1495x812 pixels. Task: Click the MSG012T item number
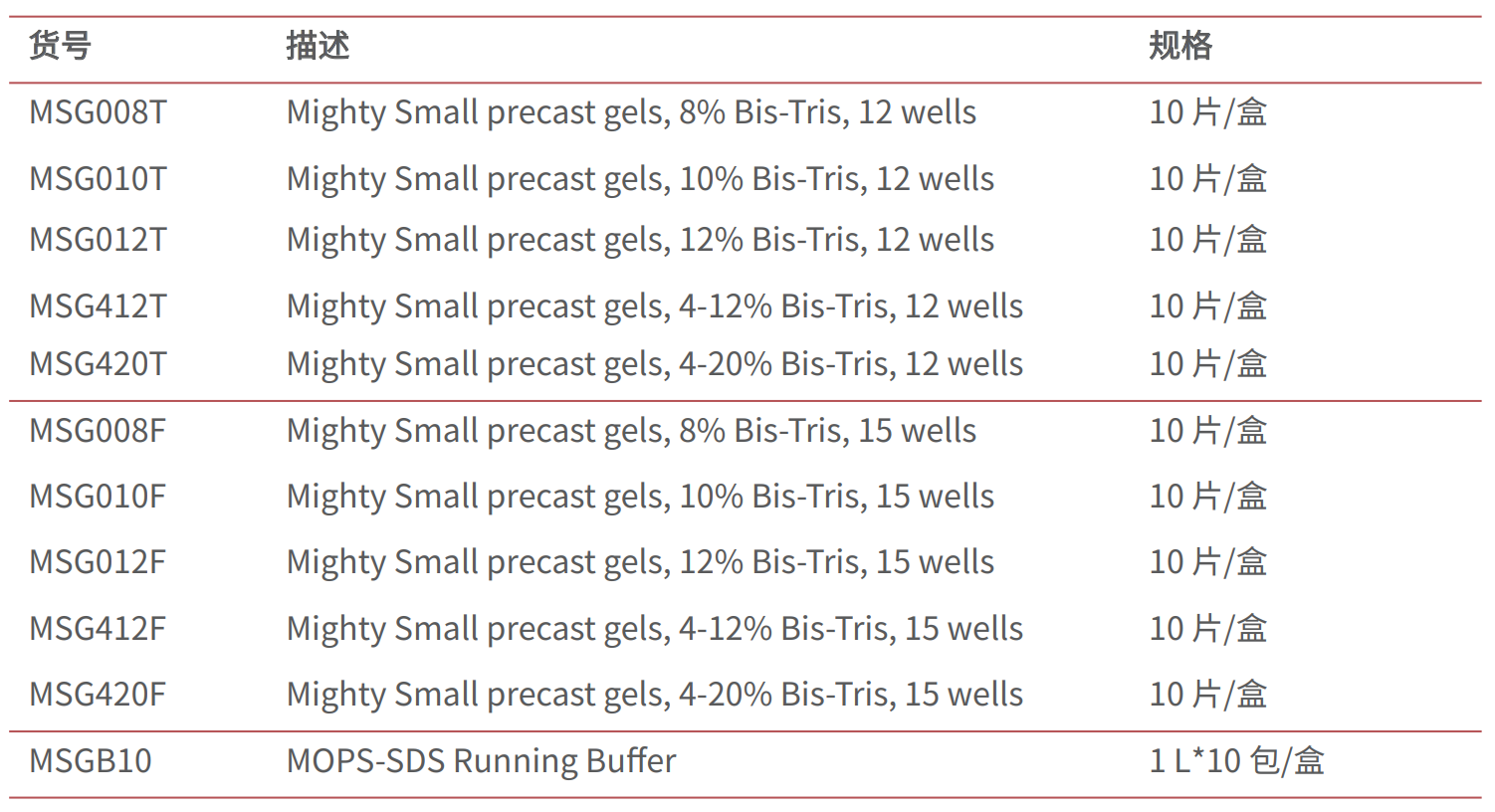click(98, 240)
